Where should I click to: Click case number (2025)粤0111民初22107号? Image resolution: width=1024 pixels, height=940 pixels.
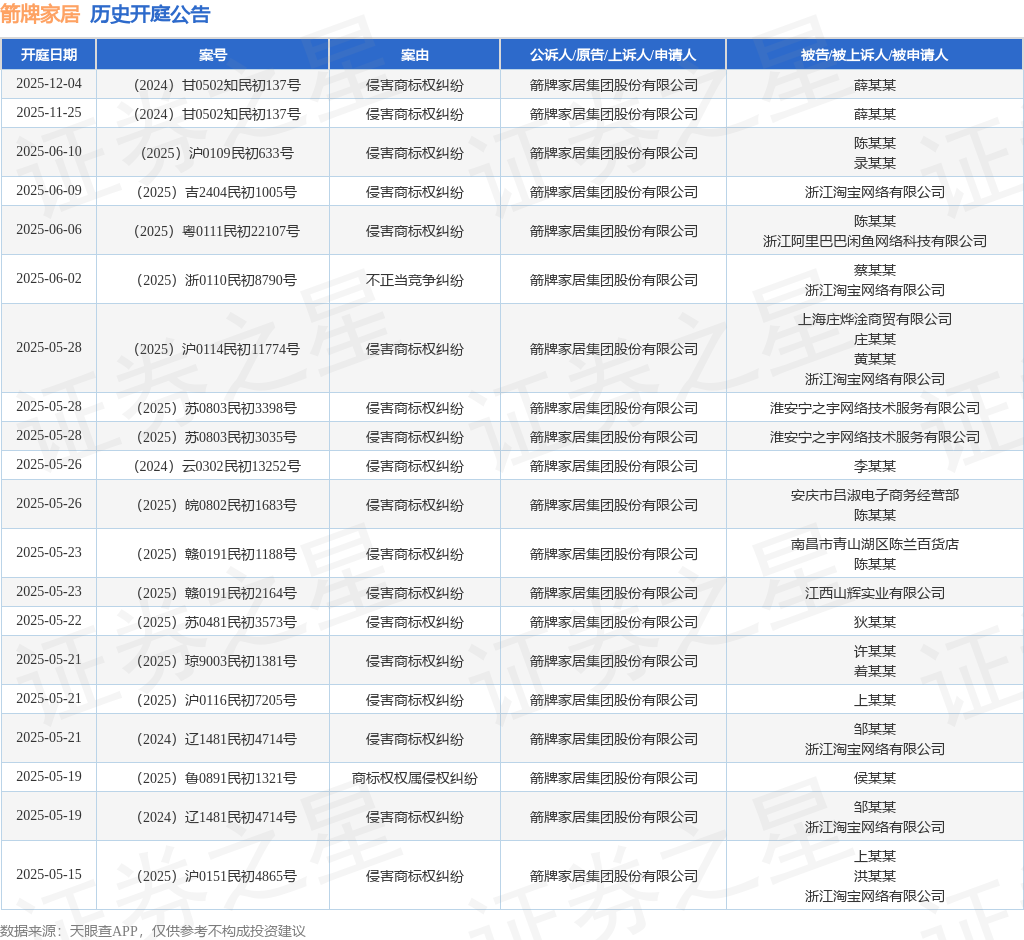[x=217, y=231]
